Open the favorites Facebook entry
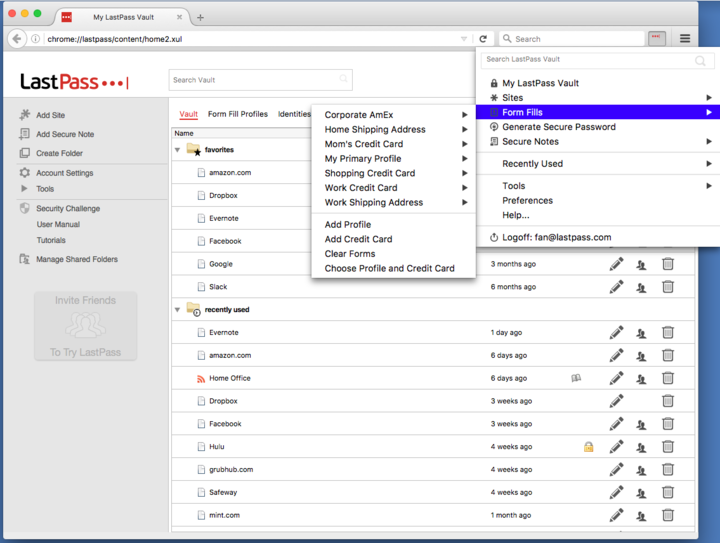The image size is (720, 543). tap(225, 241)
